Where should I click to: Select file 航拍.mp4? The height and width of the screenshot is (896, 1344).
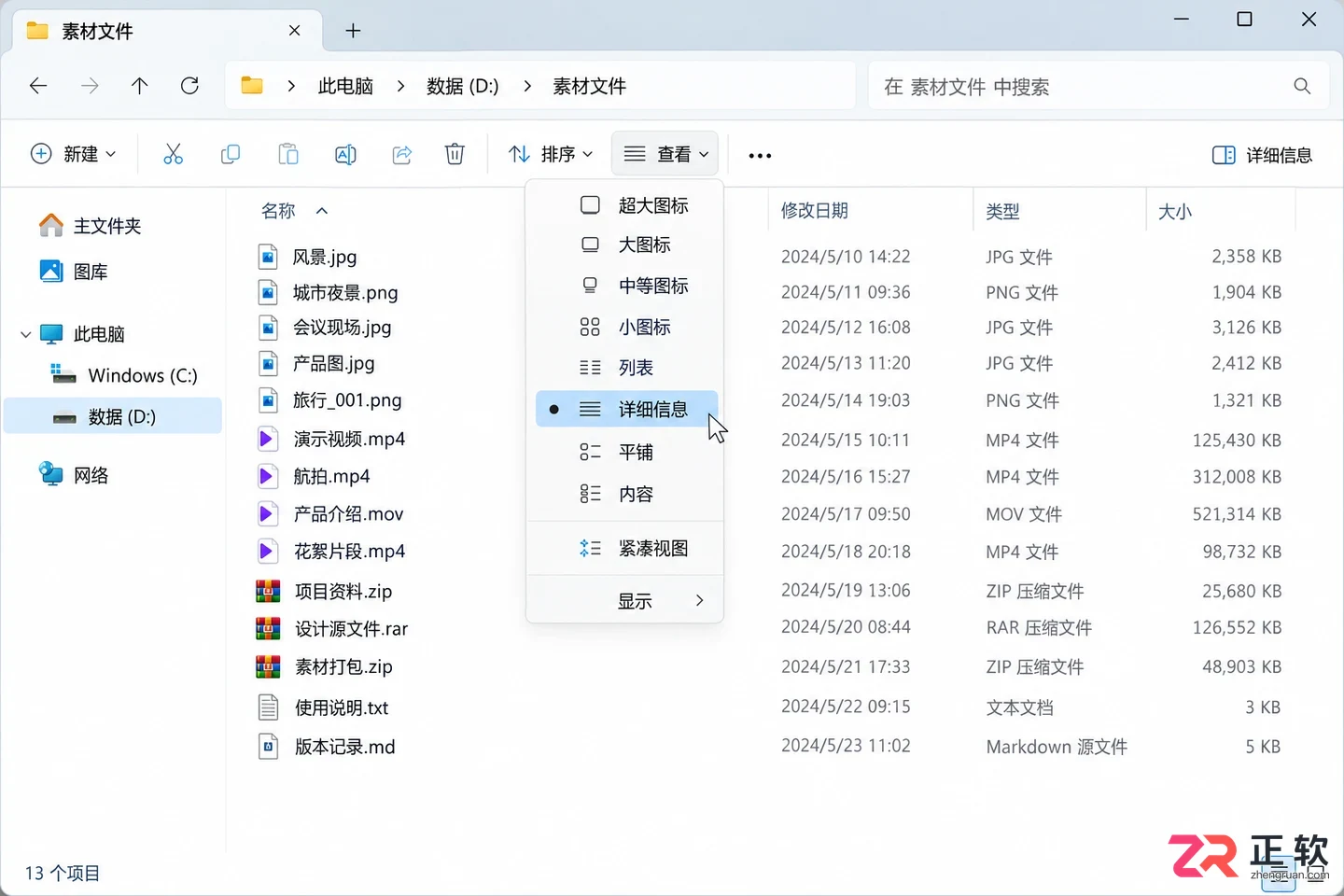[331, 476]
